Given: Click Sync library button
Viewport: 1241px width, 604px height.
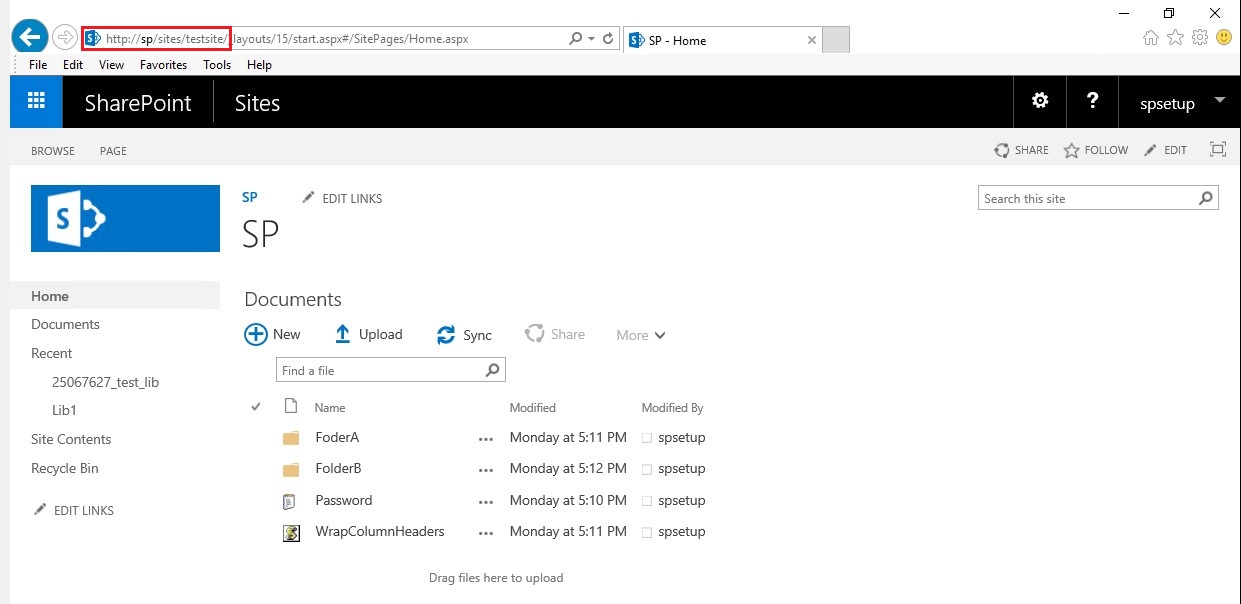Looking at the screenshot, I should coord(464,335).
